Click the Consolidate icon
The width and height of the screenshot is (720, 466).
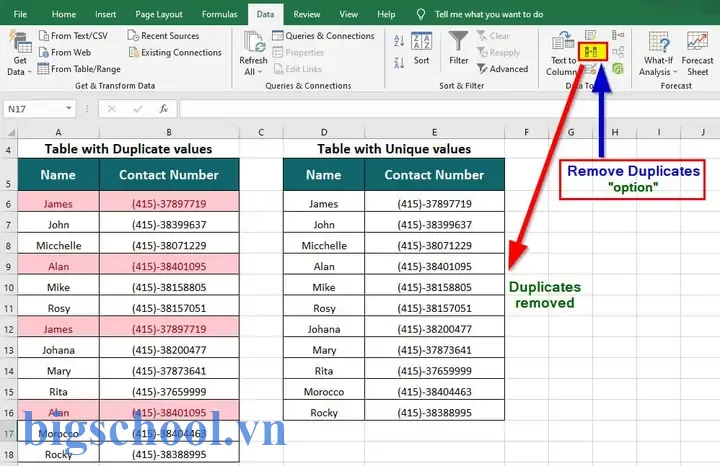618,35
